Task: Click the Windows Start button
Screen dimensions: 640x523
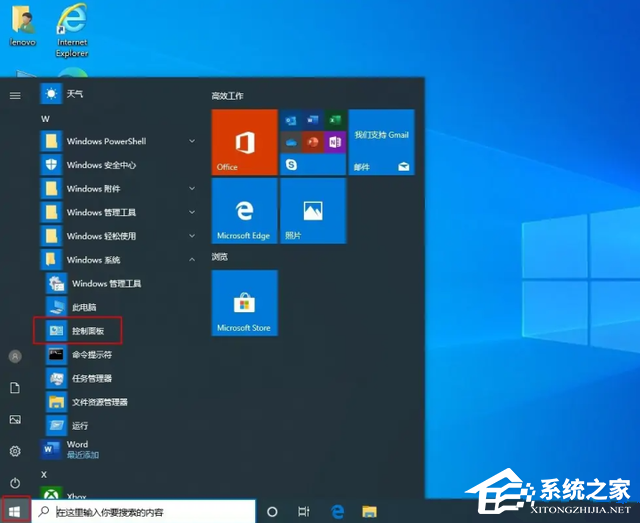Action: 15,511
